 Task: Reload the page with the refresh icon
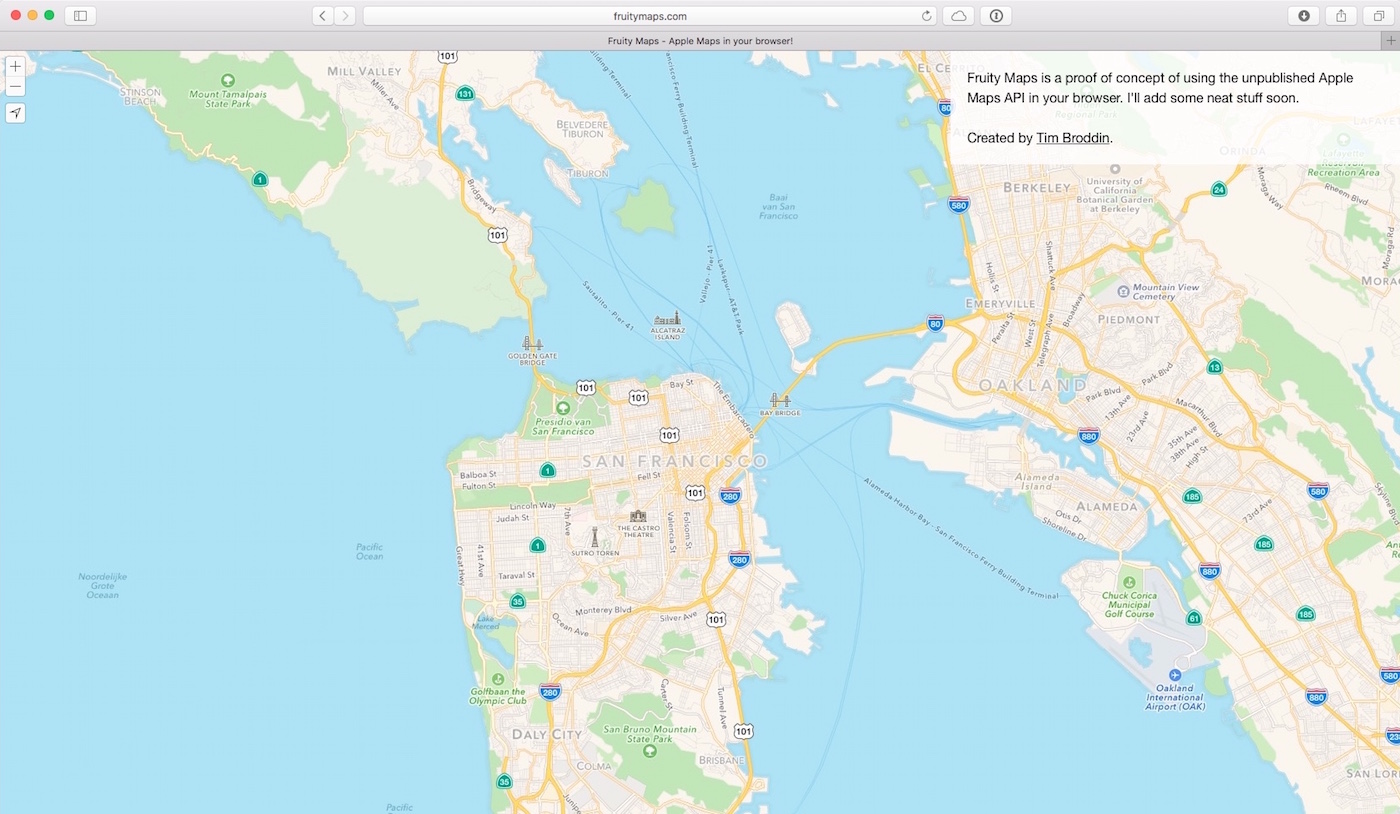pyautogui.click(x=927, y=15)
